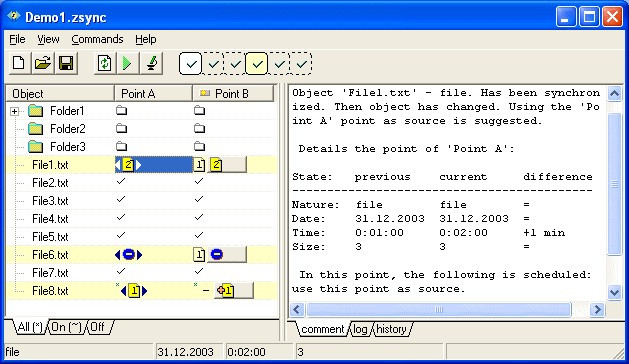Viewport: 629px width, 364px height.
Task: Click File1.txt Point B white '1' document icon
Action: coord(199,165)
